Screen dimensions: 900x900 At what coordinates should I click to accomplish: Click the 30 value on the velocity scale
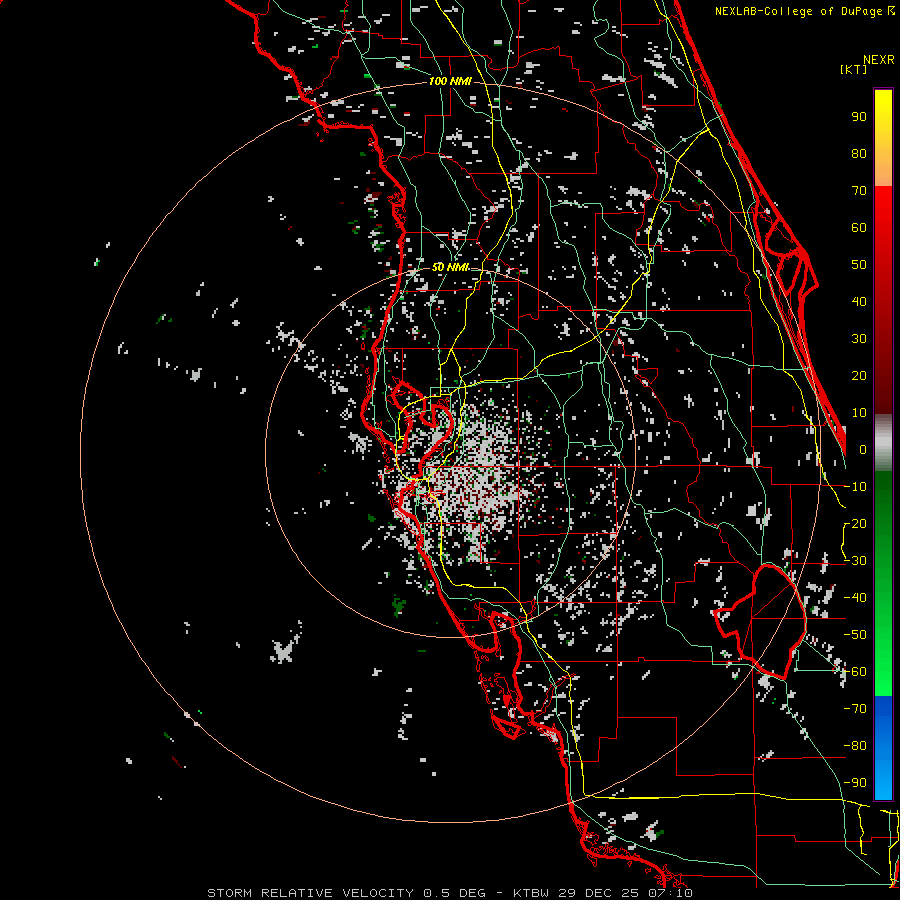(859, 339)
